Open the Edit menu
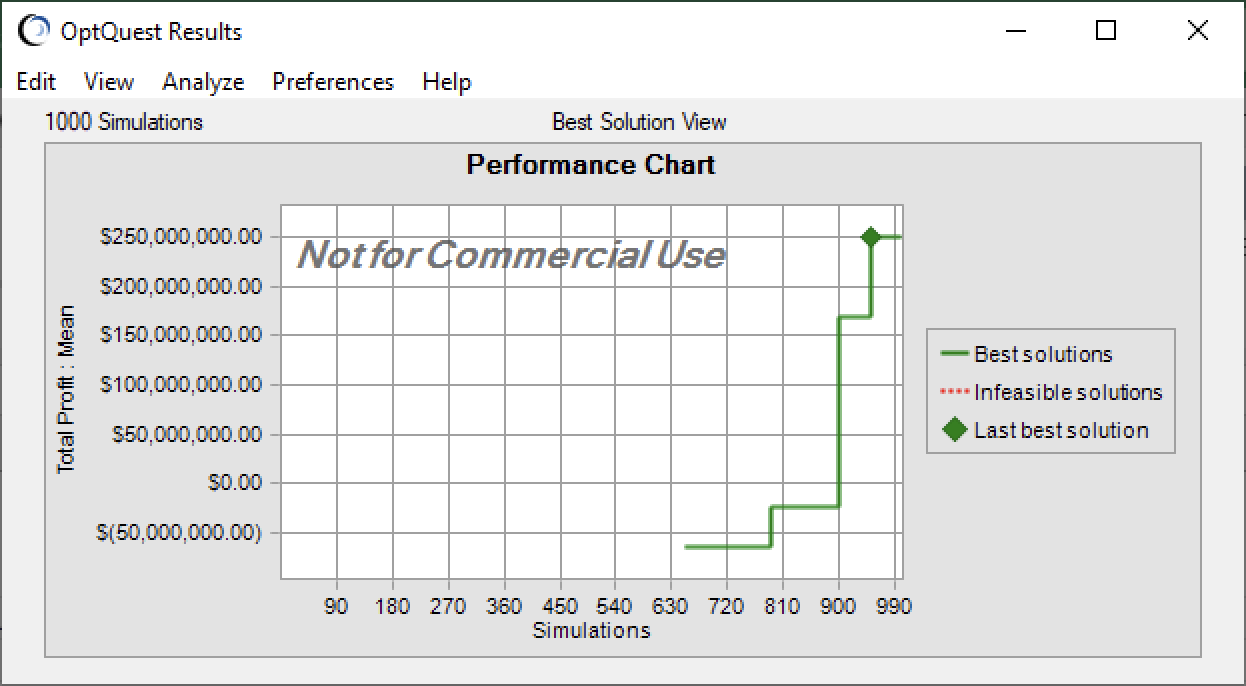 36,82
